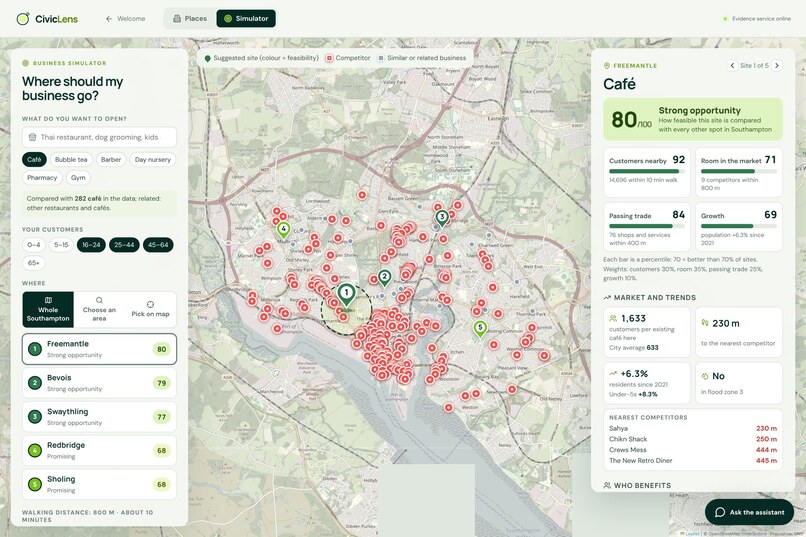Toggle the 5–15 age group
Image resolution: width=806 pixels, height=537 pixels.
coord(61,245)
